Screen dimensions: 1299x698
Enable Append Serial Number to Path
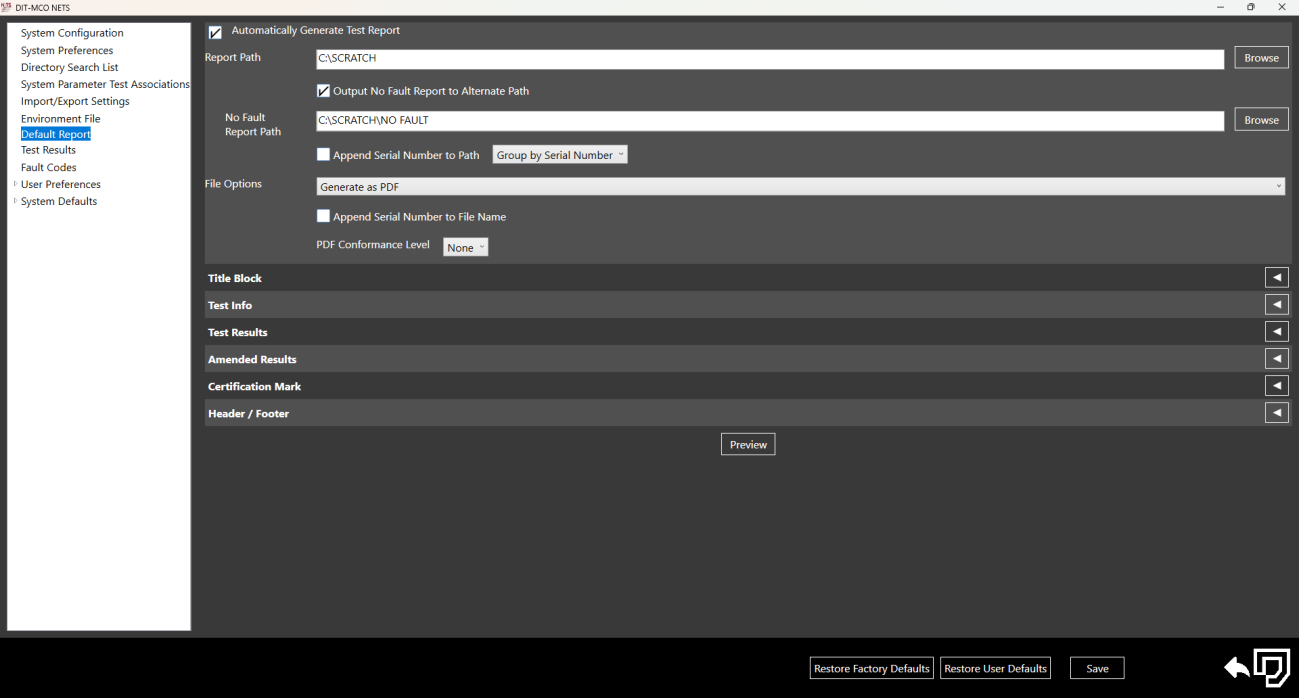323,155
